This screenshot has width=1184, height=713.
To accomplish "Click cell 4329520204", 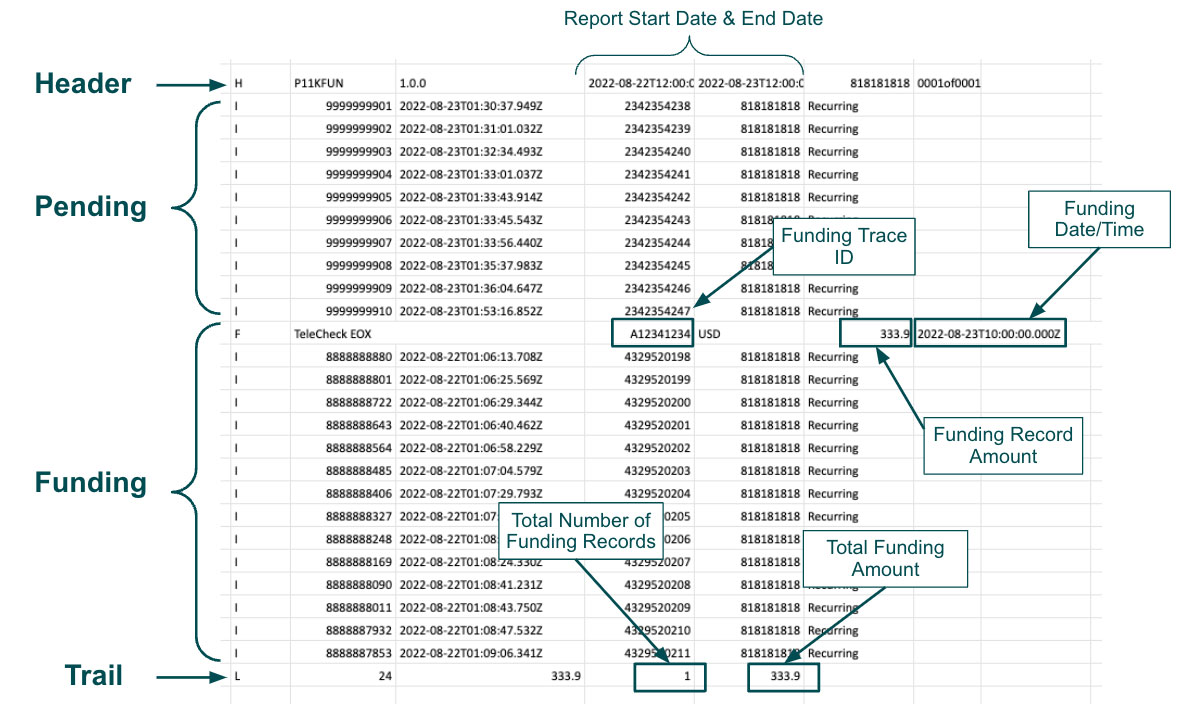I will pyautogui.click(x=657, y=493).
